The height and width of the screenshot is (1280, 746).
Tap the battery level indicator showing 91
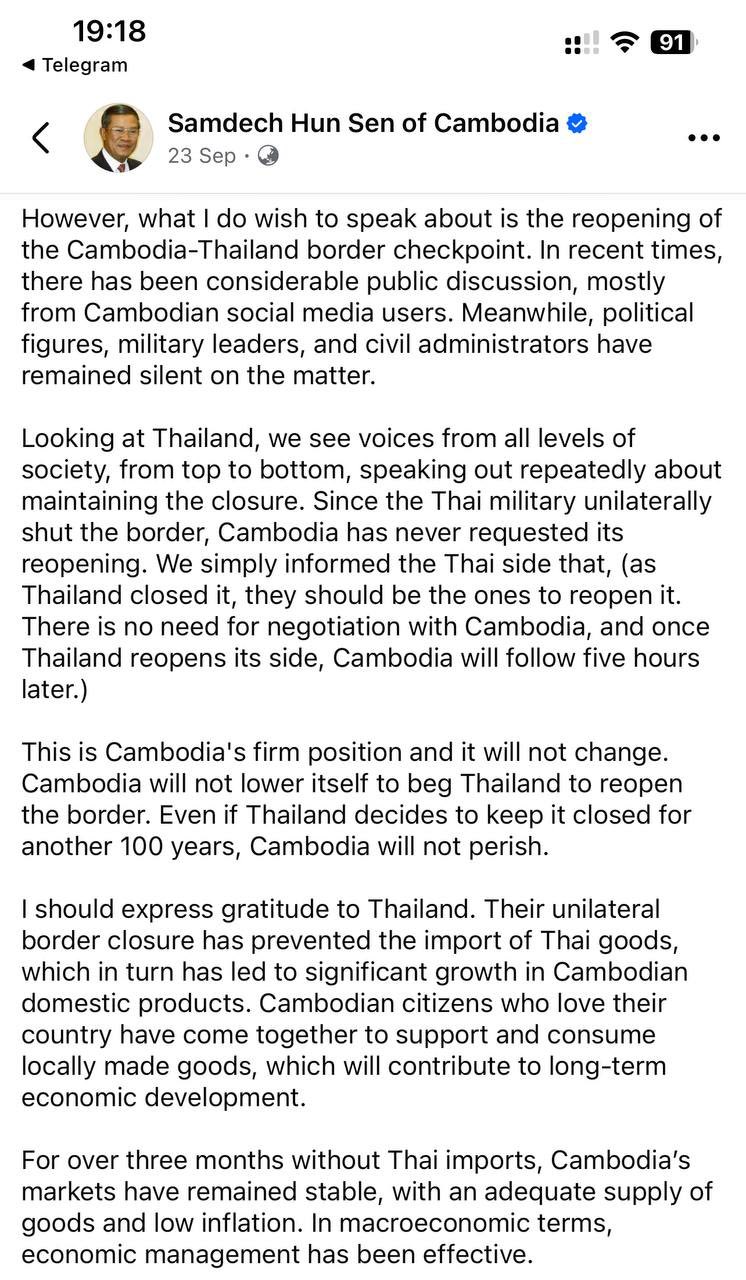(674, 42)
